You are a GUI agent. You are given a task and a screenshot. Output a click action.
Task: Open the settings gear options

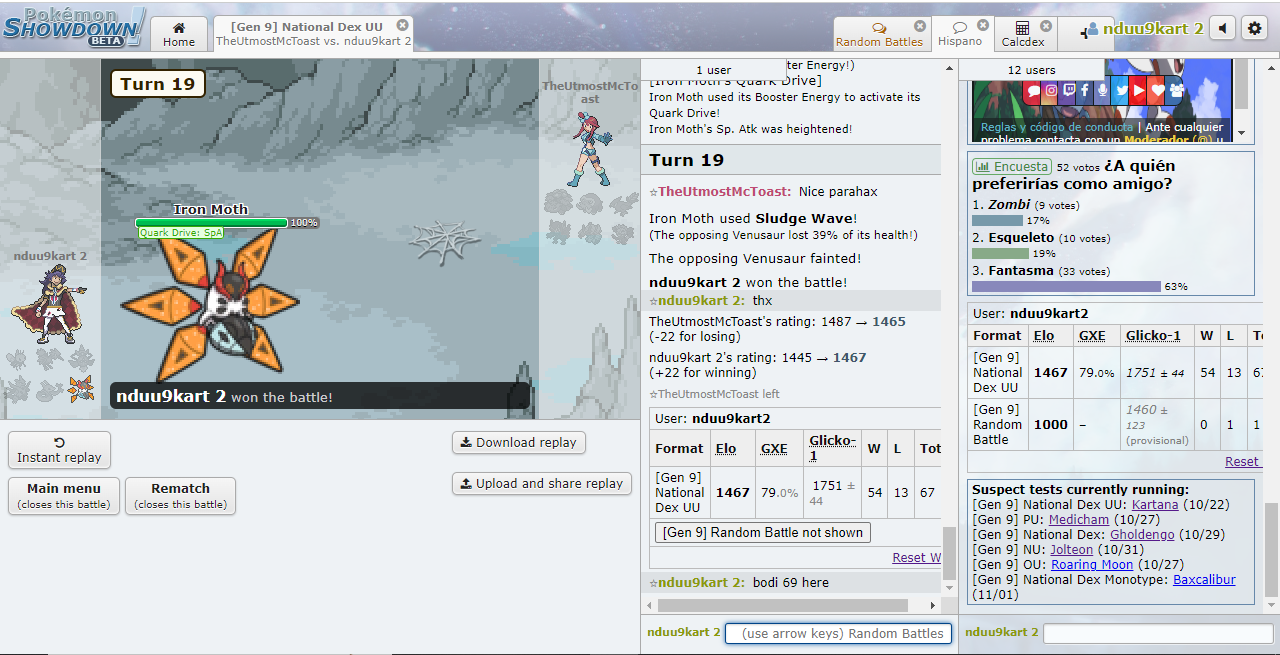tap(1254, 29)
